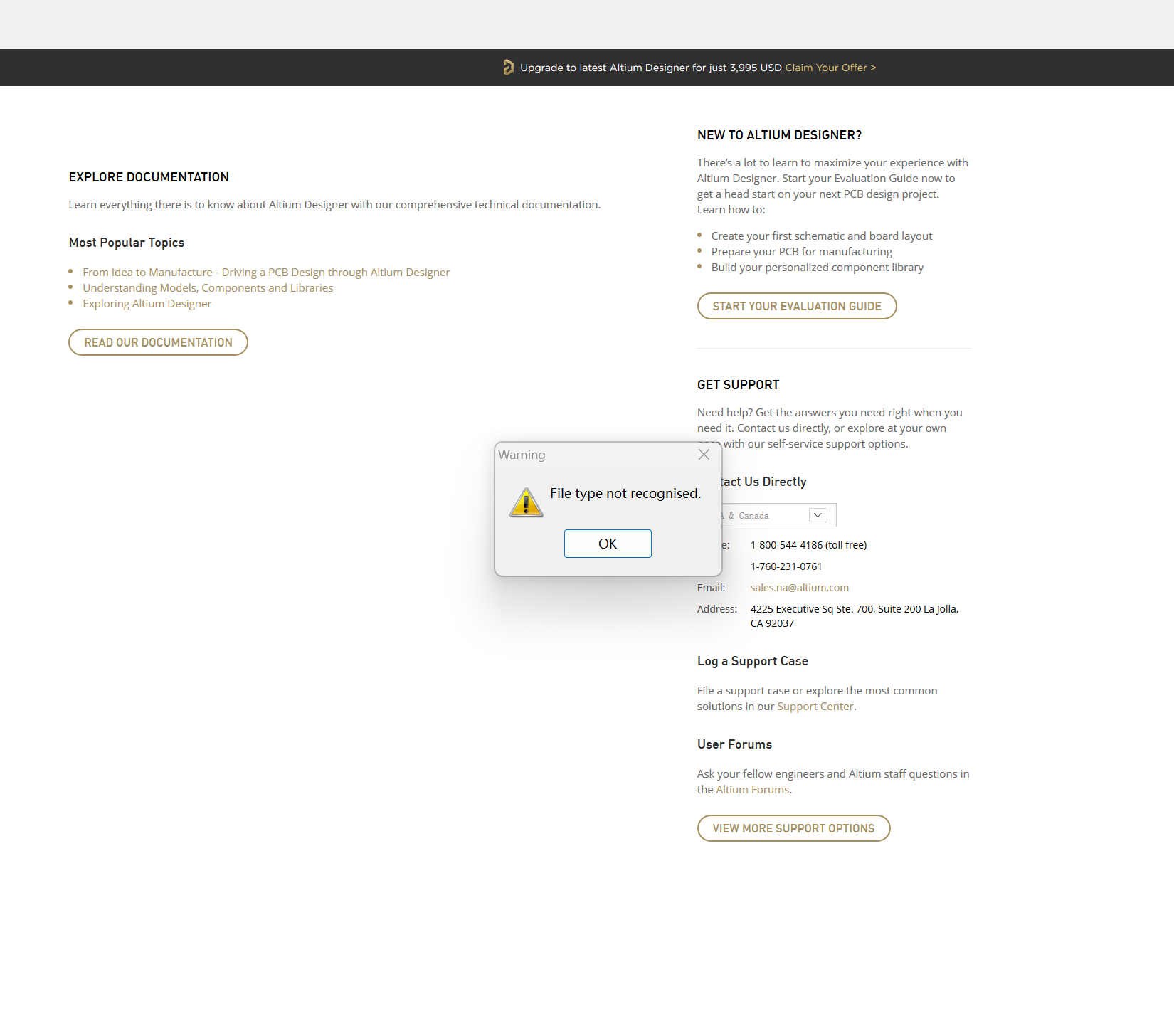This screenshot has width=1174, height=1036.
Task: Click the Altium logo in banner
Action: point(508,68)
